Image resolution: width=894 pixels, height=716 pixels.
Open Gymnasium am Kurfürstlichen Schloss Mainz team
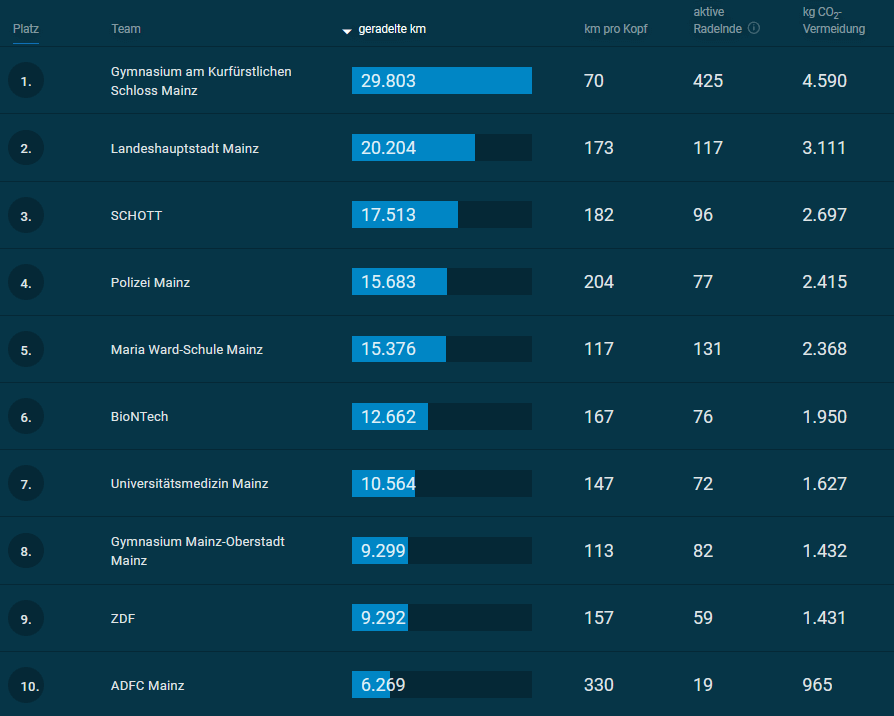(x=201, y=81)
